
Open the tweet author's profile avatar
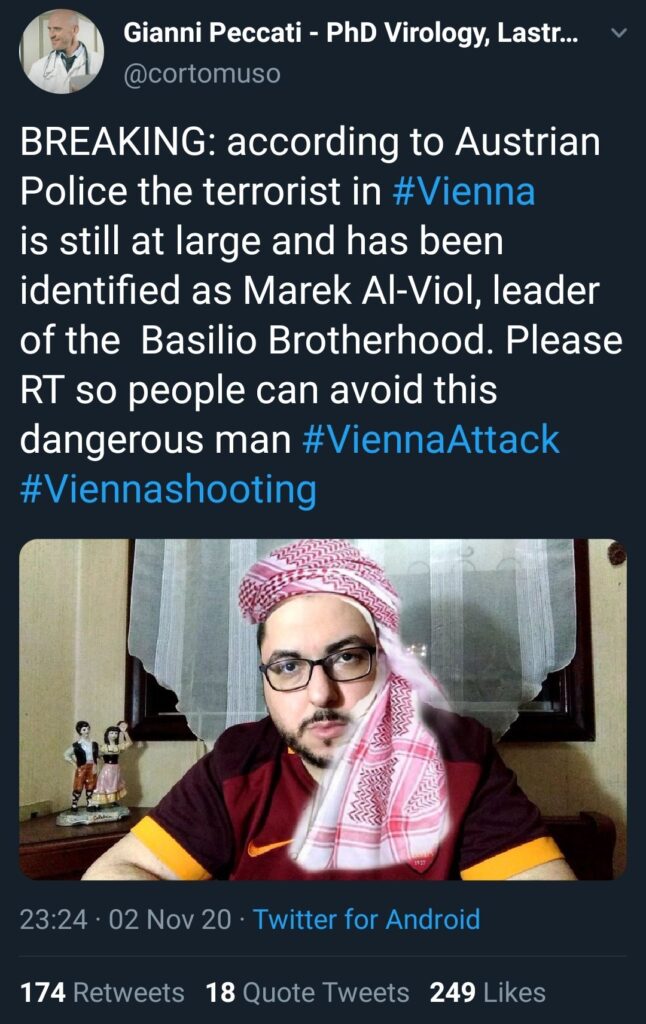(61, 52)
